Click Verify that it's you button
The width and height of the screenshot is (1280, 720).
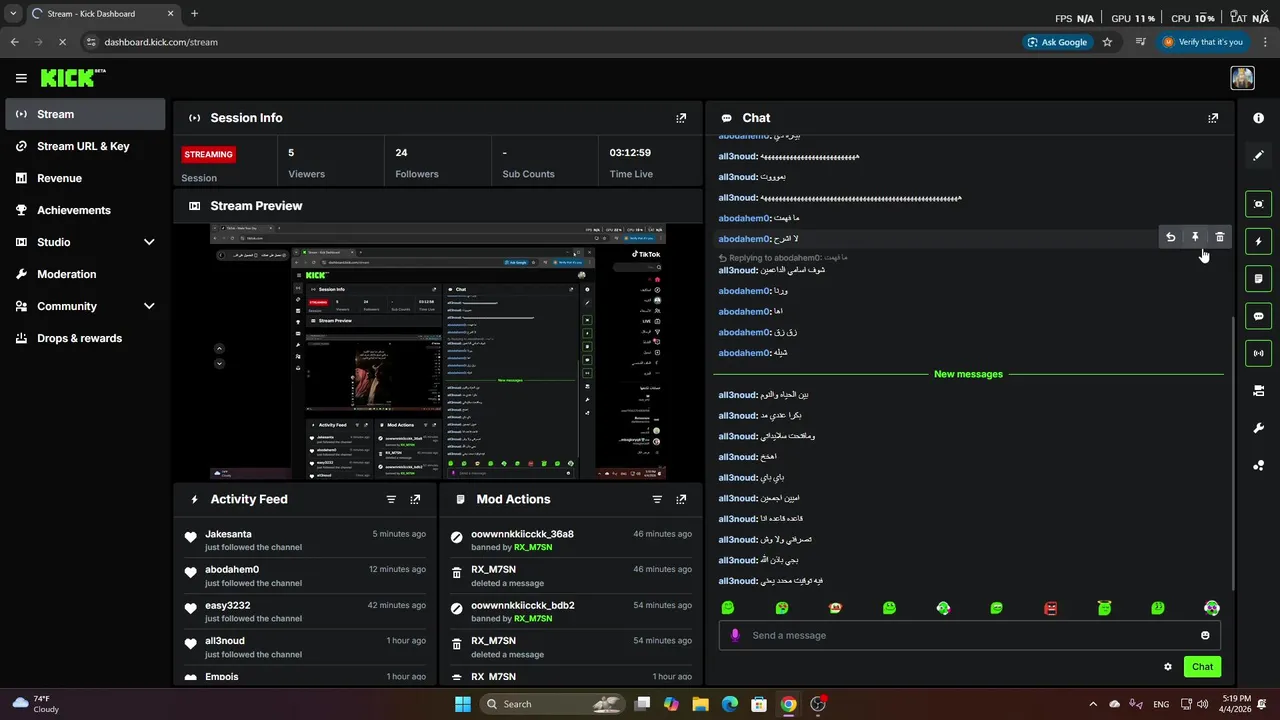click(x=1203, y=42)
